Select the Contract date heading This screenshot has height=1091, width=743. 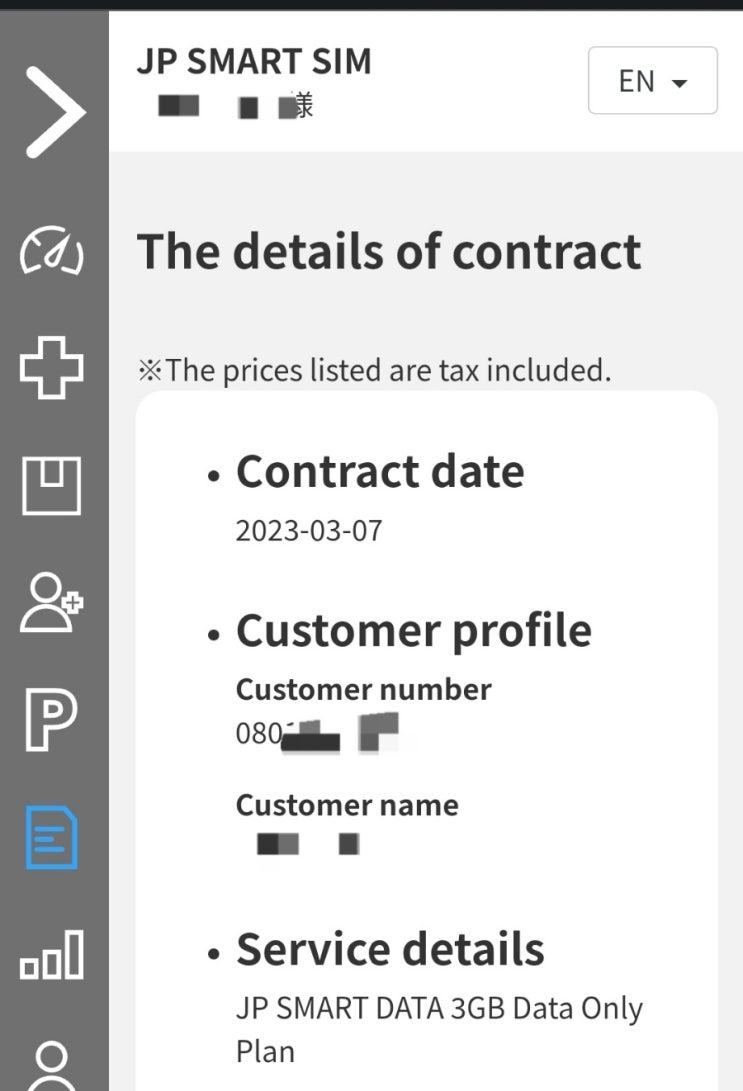pos(380,472)
